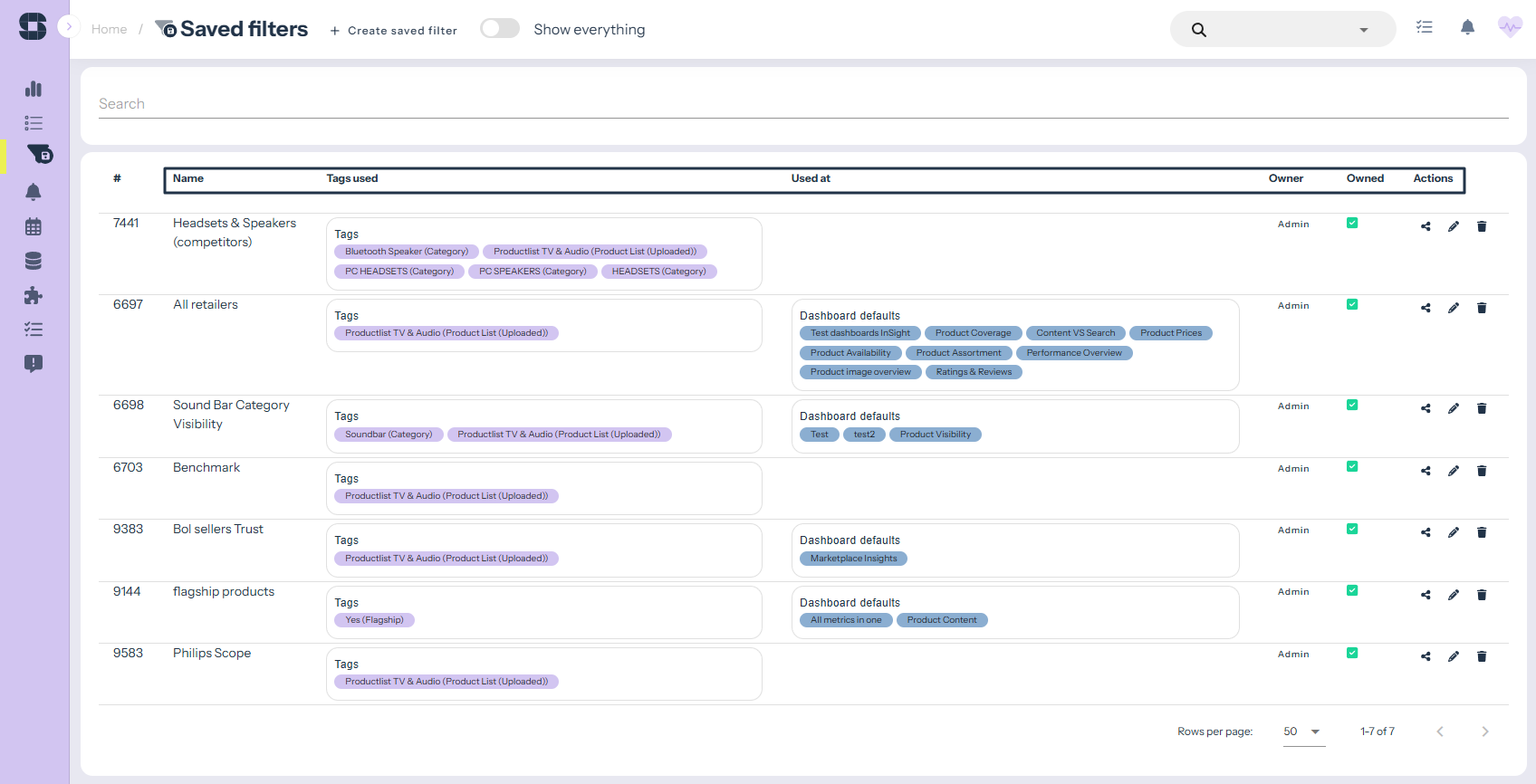Open the calendar icon in sidebar

(x=34, y=227)
